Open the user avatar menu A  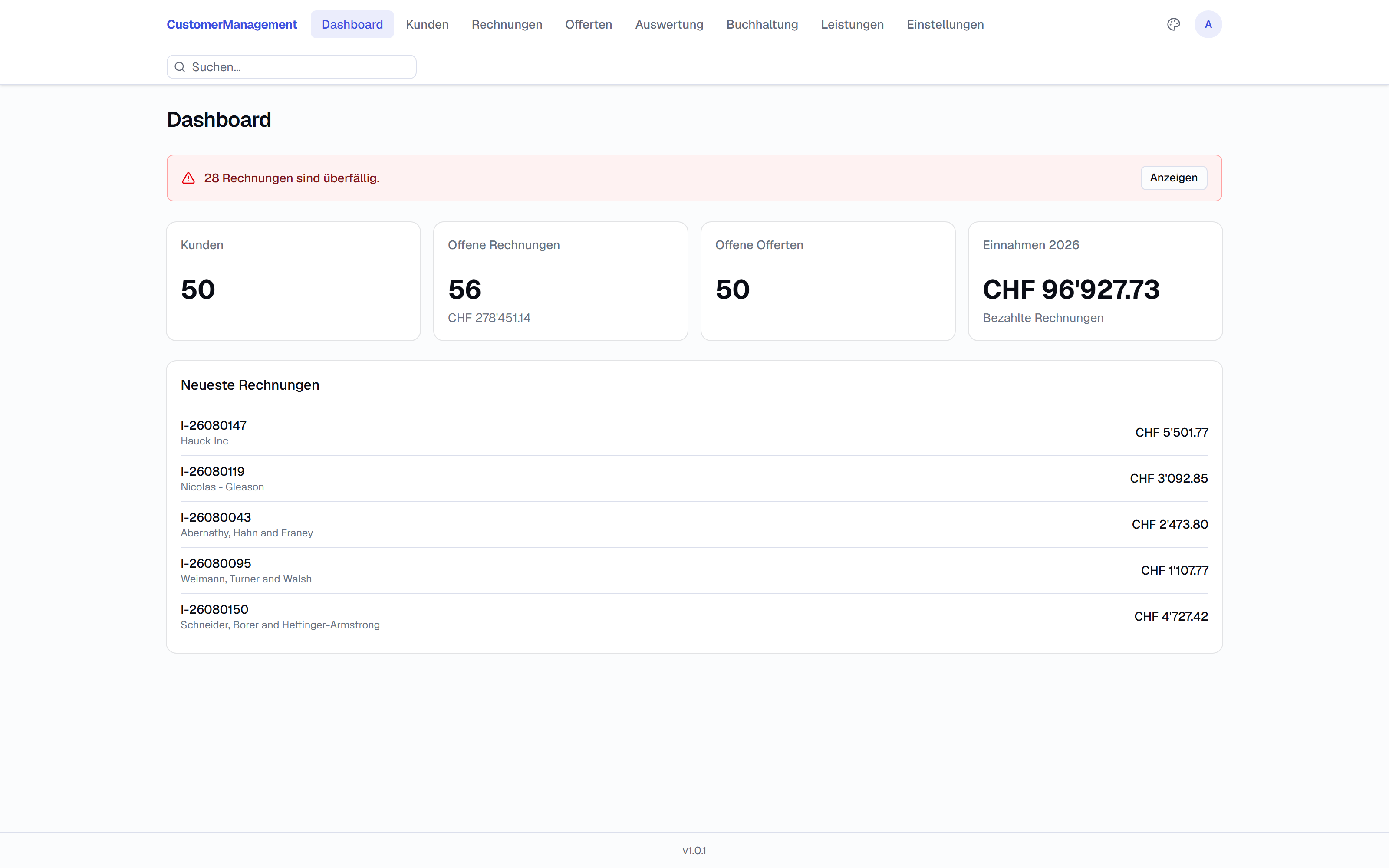(x=1208, y=24)
